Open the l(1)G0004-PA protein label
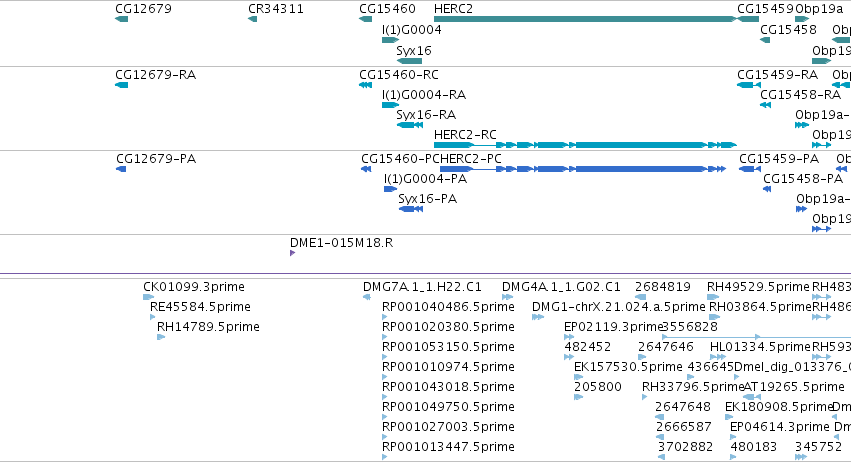Viewport: 851px width, 462px height. [425, 179]
